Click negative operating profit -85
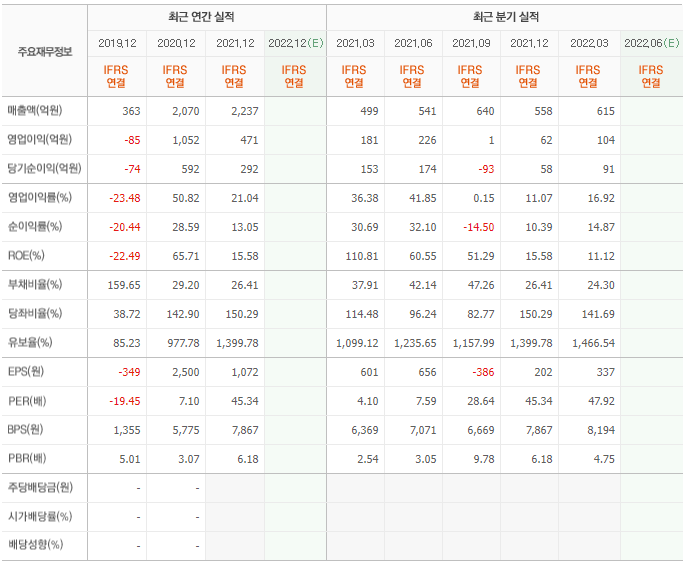Image resolution: width=687 pixels, height=561 pixels. click(132, 140)
